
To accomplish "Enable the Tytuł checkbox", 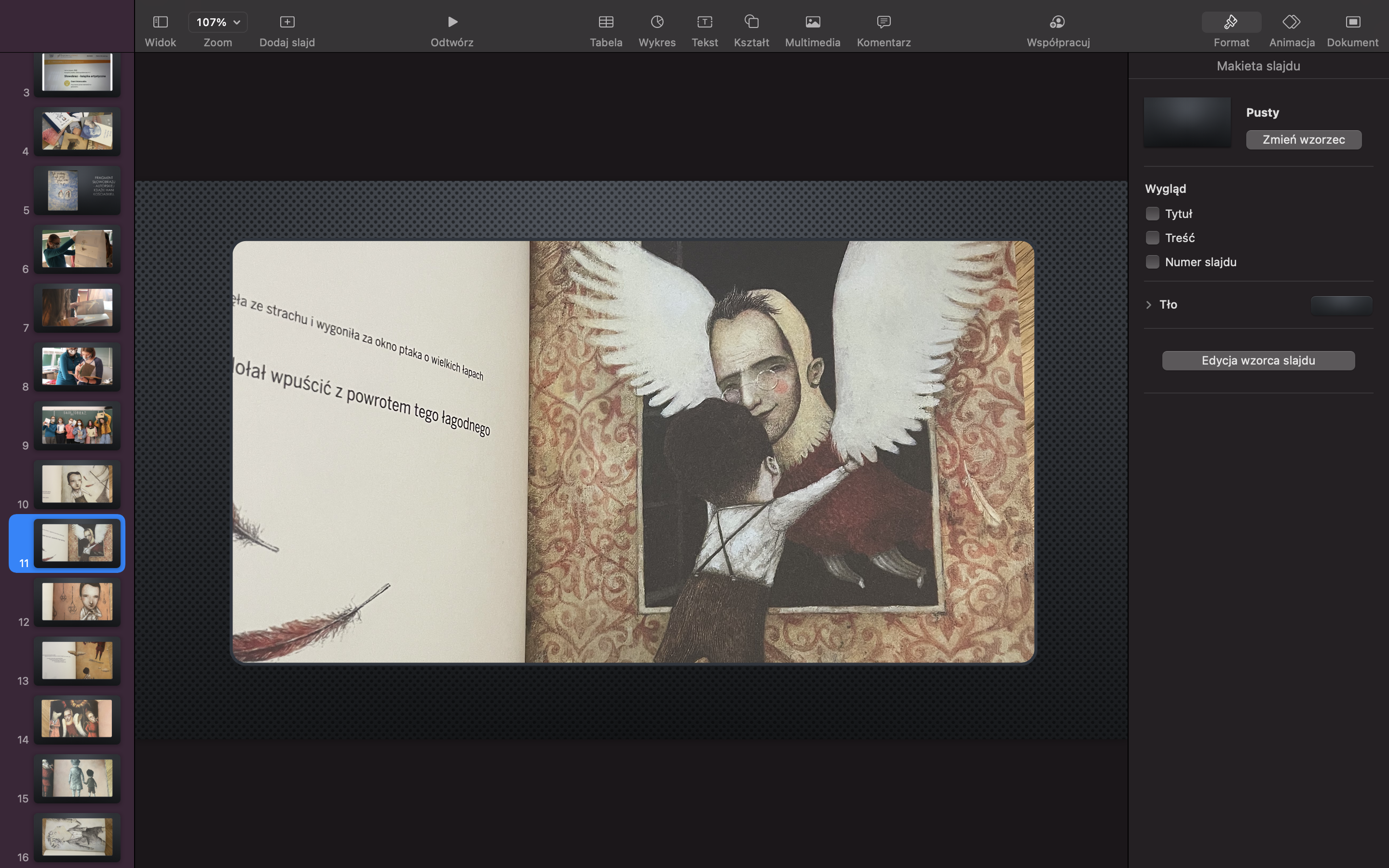I will pyautogui.click(x=1152, y=214).
